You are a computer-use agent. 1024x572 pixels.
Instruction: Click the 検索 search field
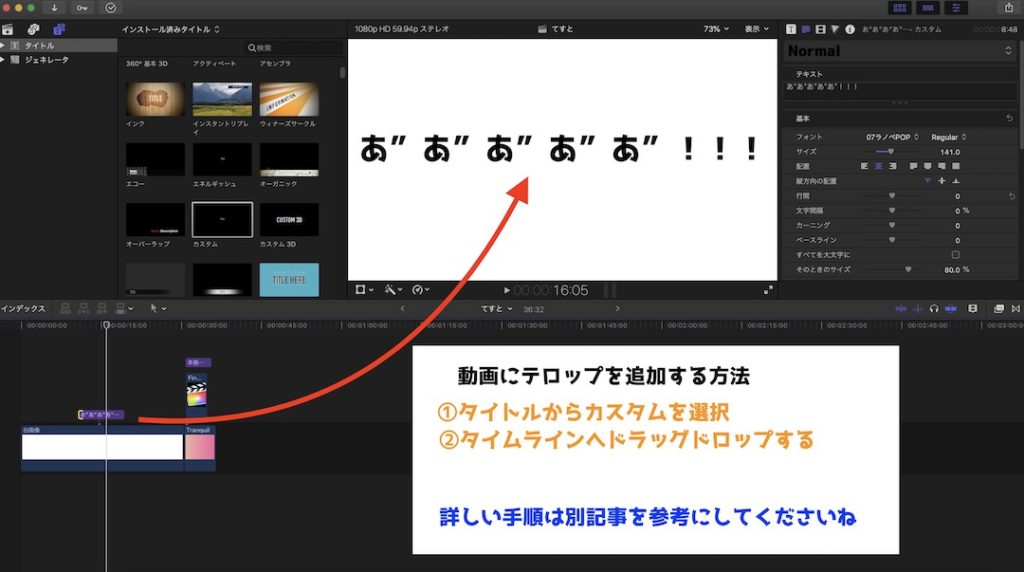pos(293,48)
